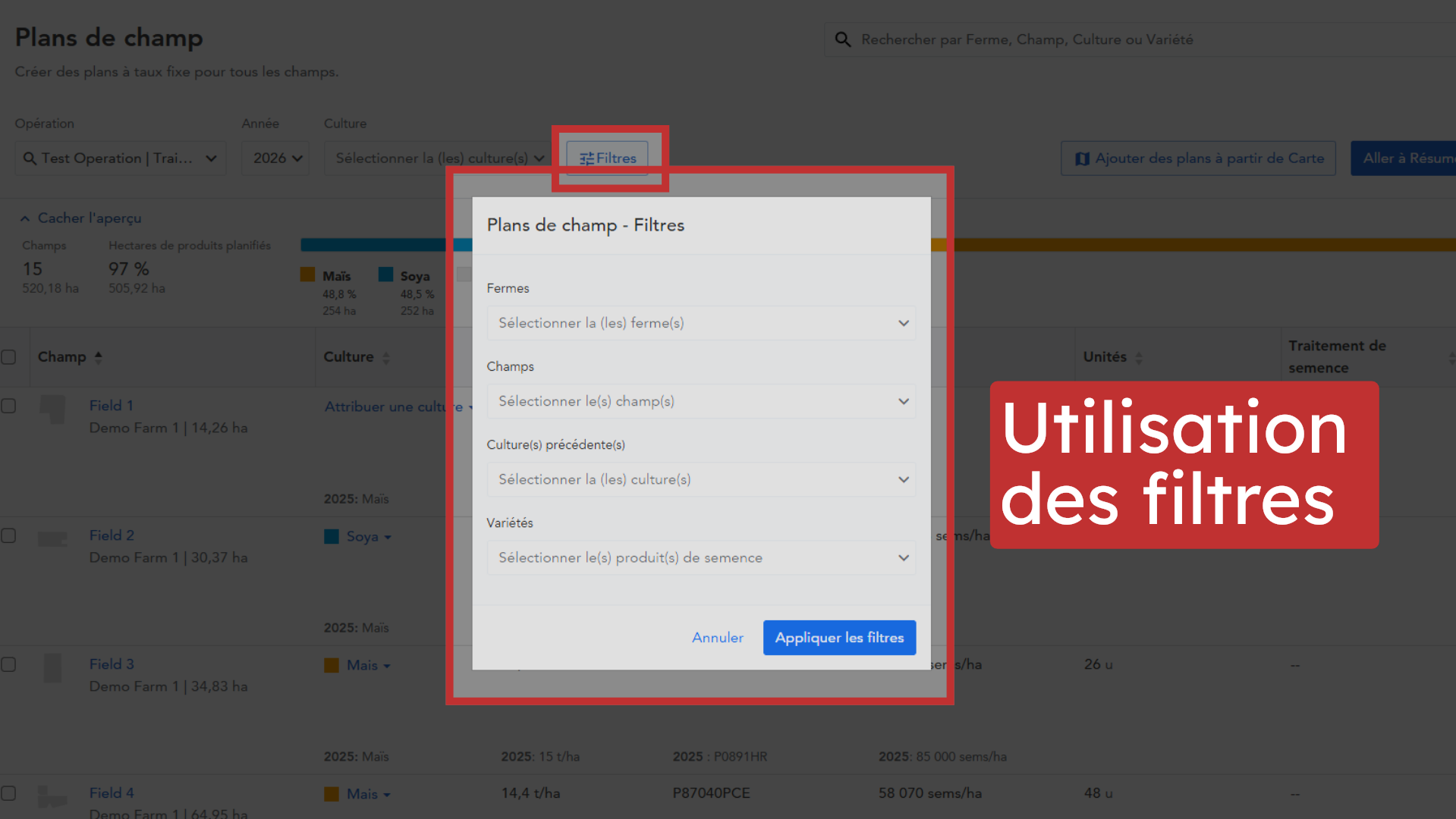Open the Filtres button

coord(608,158)
